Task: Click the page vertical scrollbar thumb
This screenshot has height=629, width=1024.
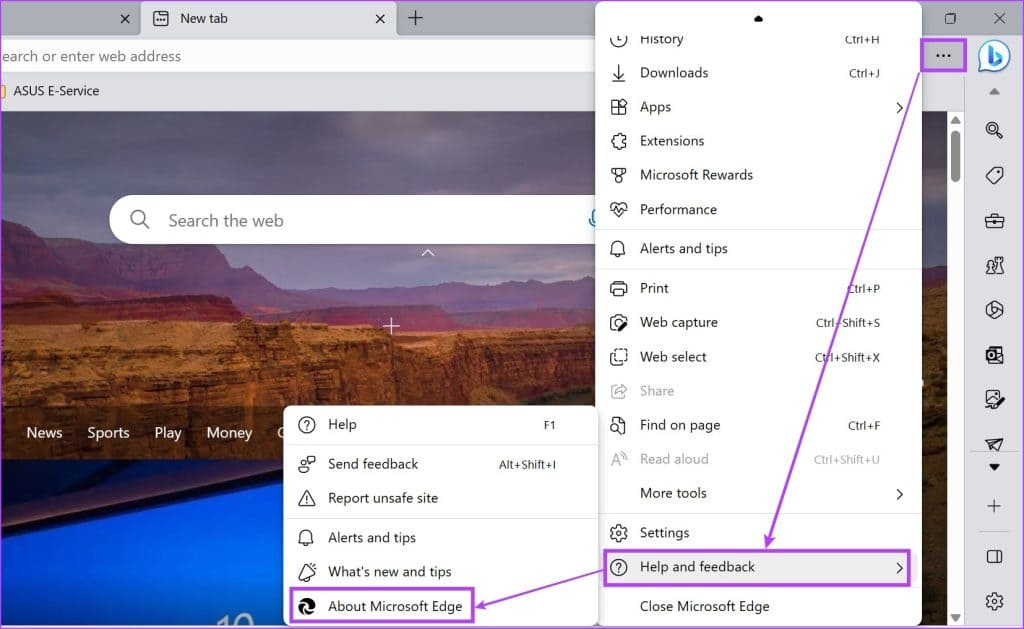Action: 955,156
